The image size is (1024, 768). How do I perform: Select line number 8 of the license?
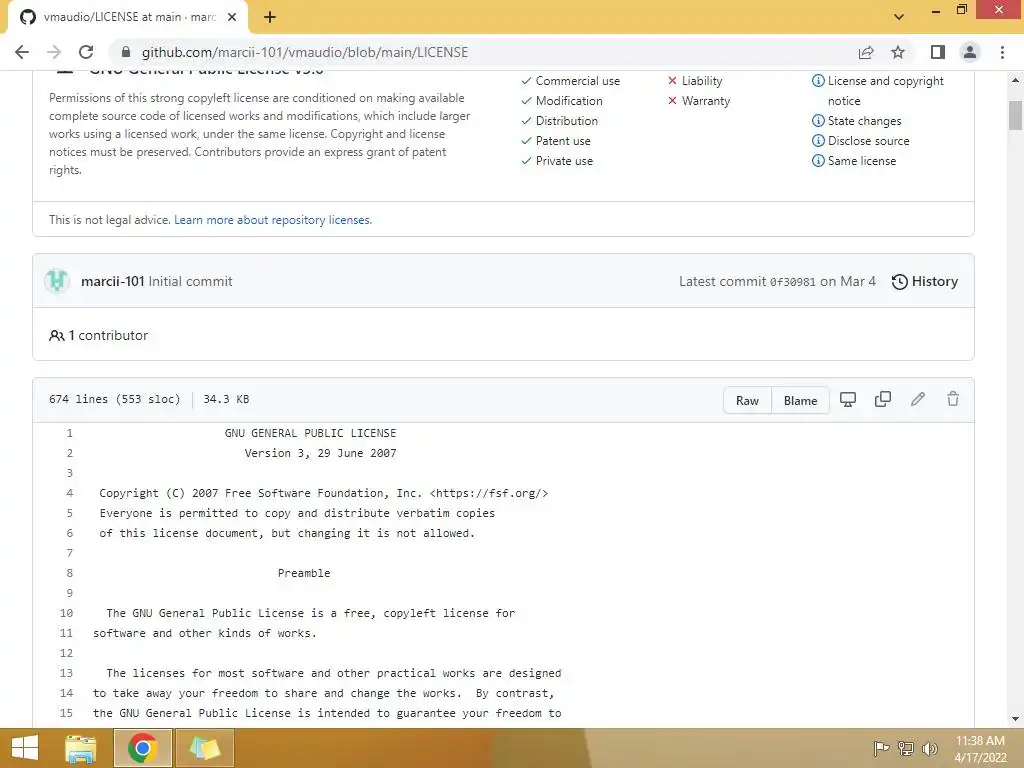[x=69, y=573]
